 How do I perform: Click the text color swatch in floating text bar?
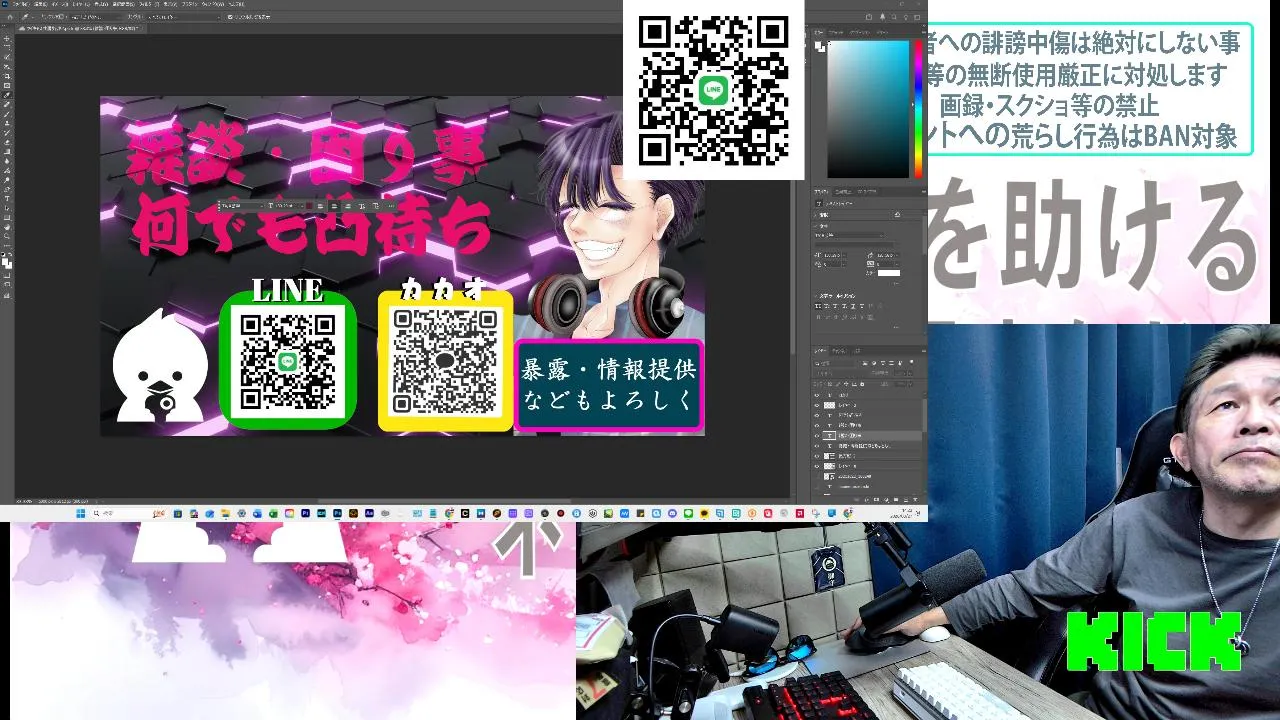point(309,206)
